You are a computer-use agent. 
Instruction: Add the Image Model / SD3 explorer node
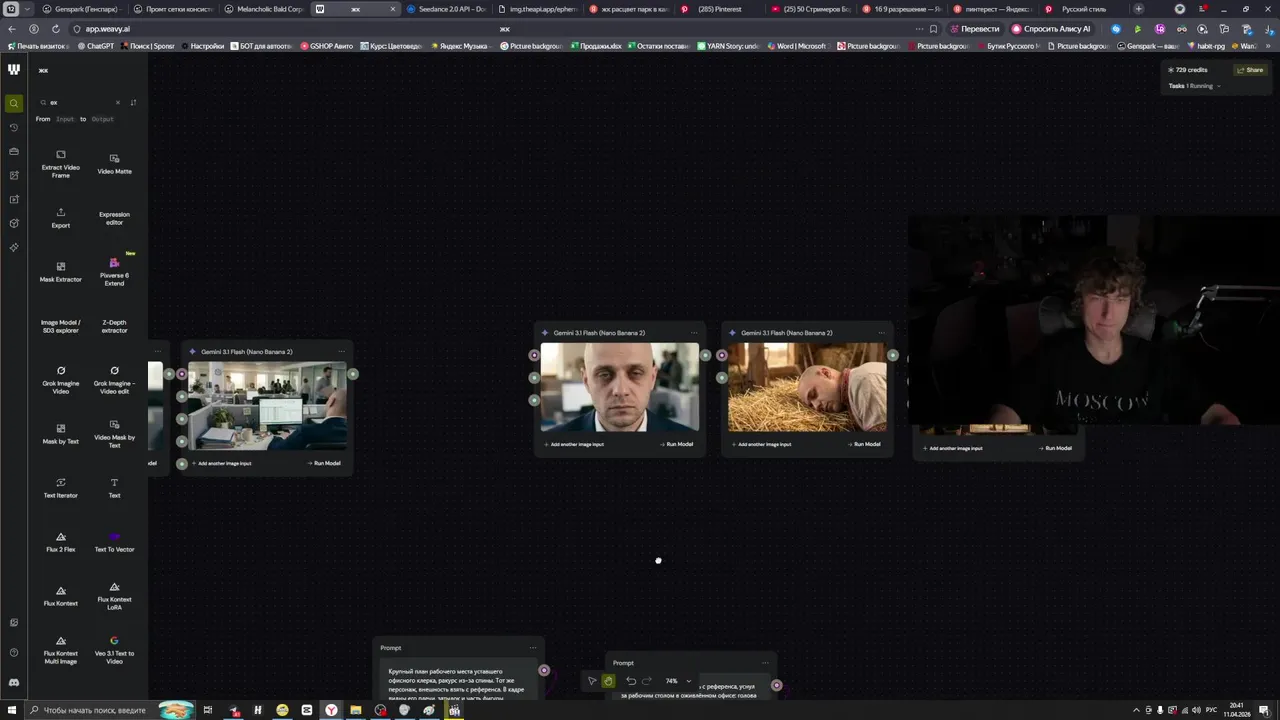point(61,326)
